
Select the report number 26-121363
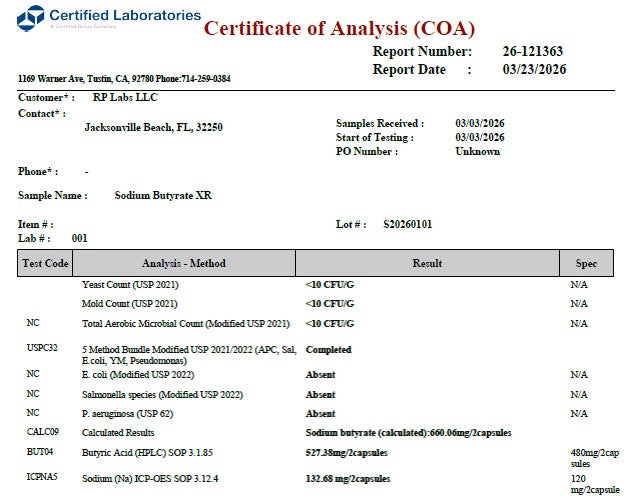tap(533, 51)
